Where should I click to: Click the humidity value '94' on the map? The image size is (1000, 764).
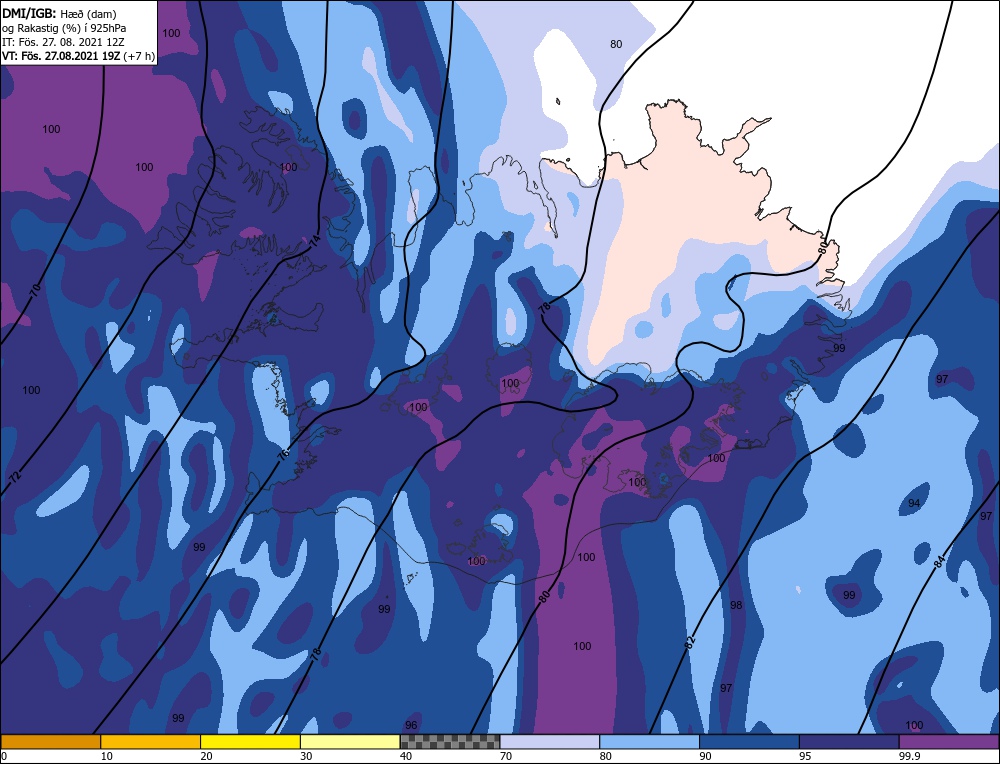pyautogui.click(x=914, y=503)
